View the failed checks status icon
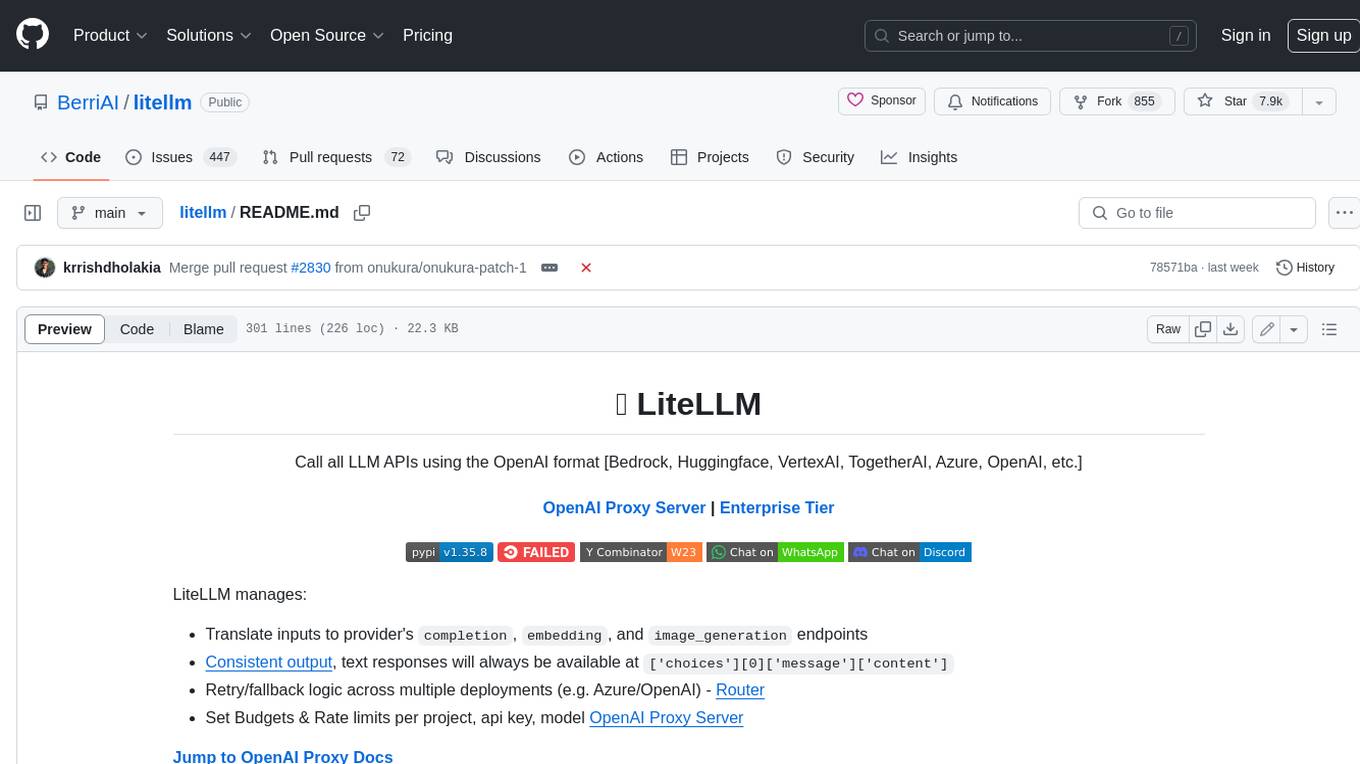 pos(586,268)
